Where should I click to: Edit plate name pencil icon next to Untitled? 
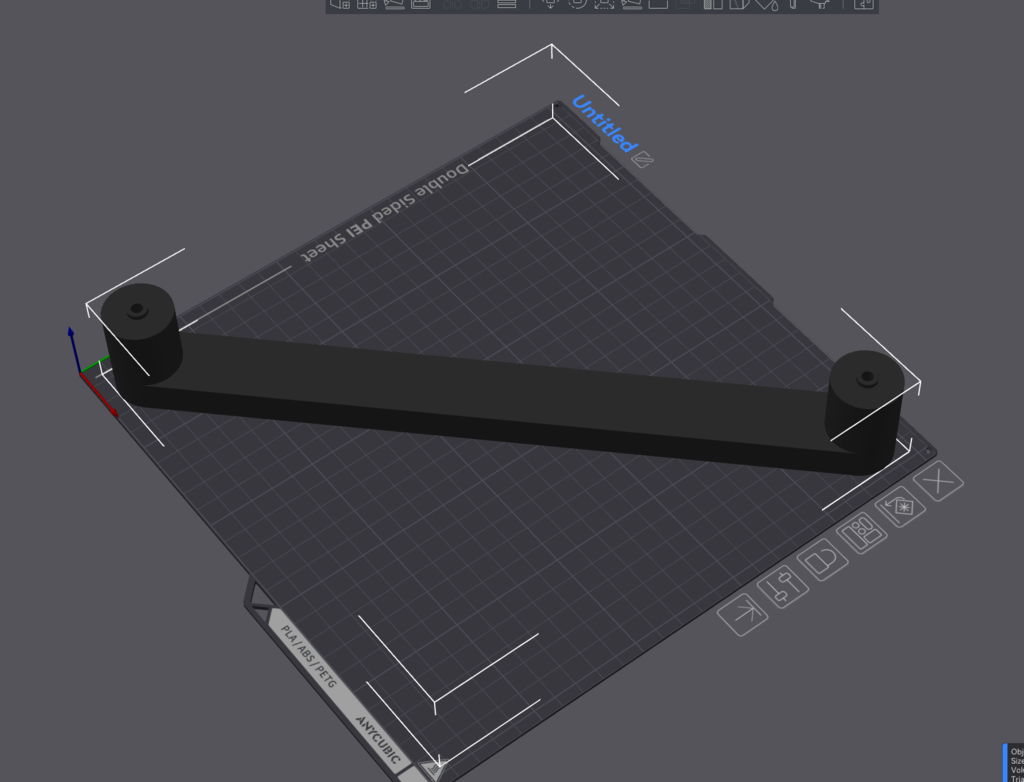[x=643, y=159]
